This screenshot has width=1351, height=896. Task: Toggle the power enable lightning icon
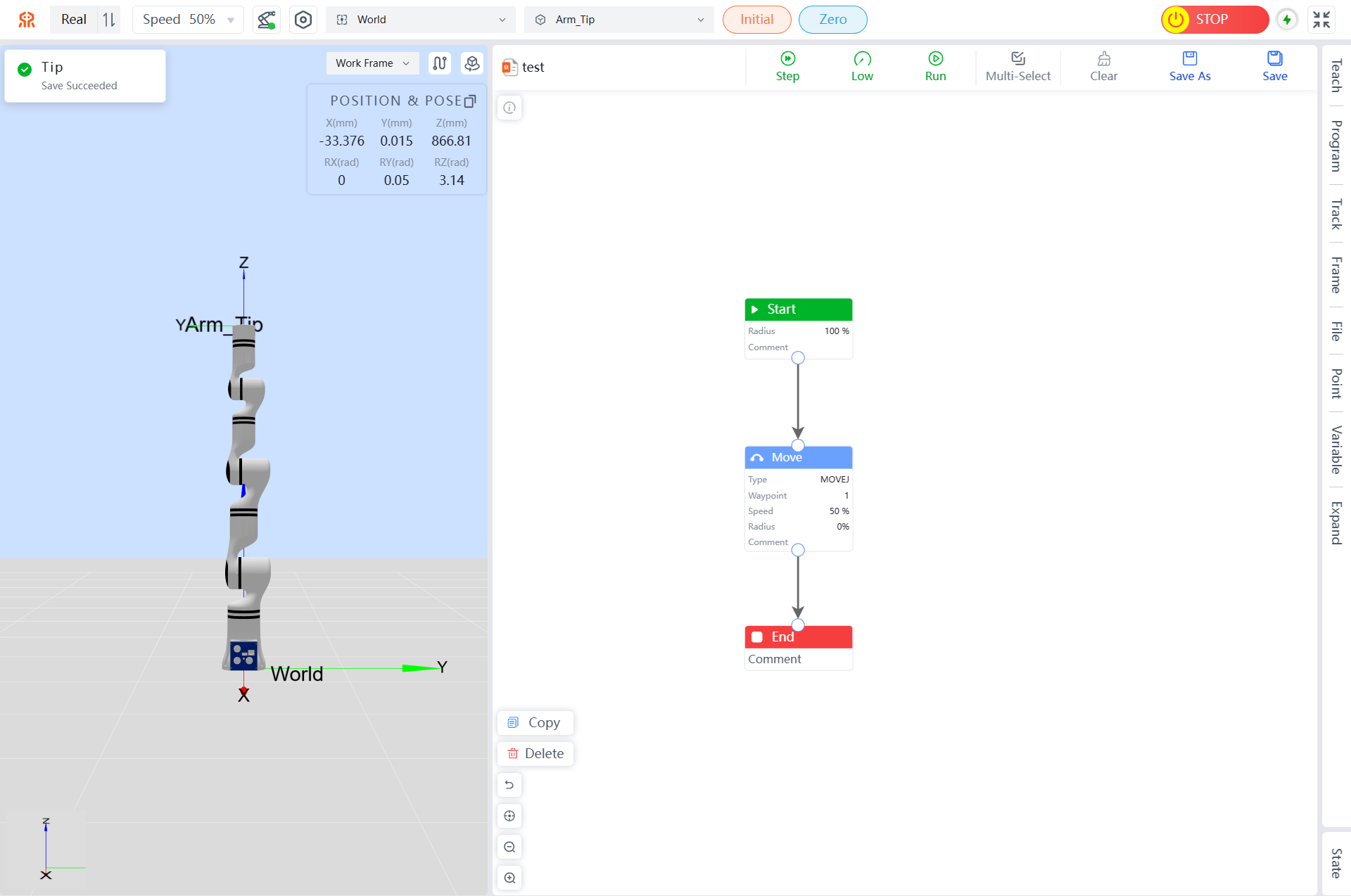tap(1287, 20)
